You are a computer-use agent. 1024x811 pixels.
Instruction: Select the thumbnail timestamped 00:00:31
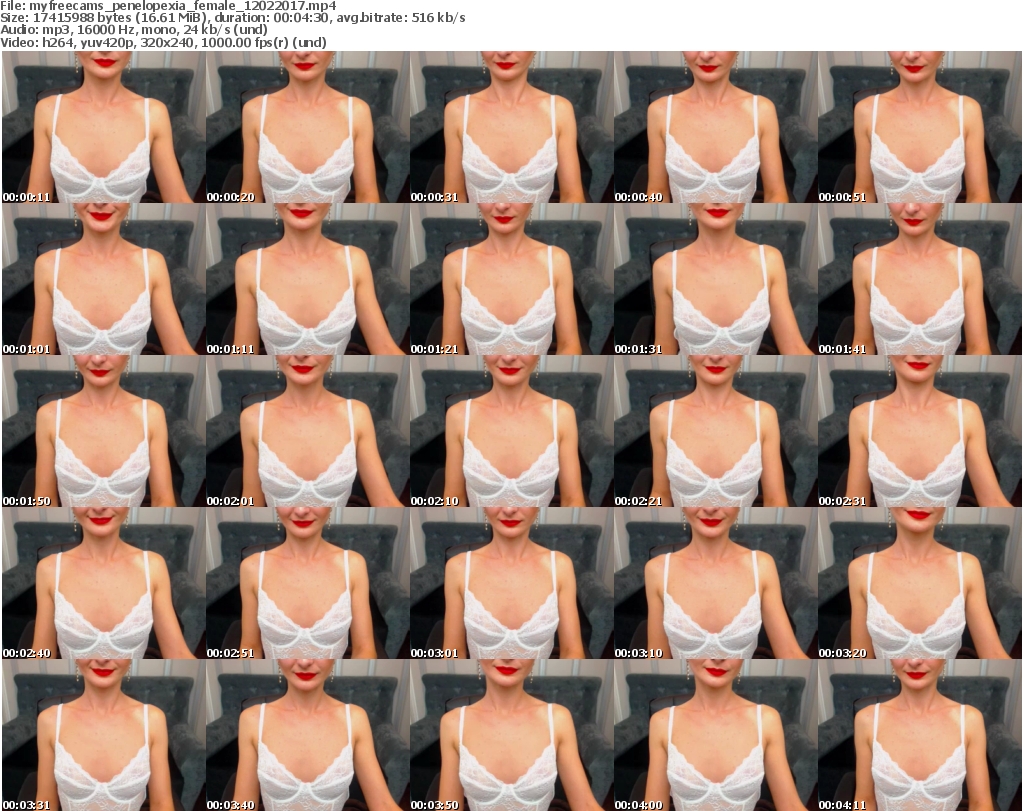pos(511,127)
